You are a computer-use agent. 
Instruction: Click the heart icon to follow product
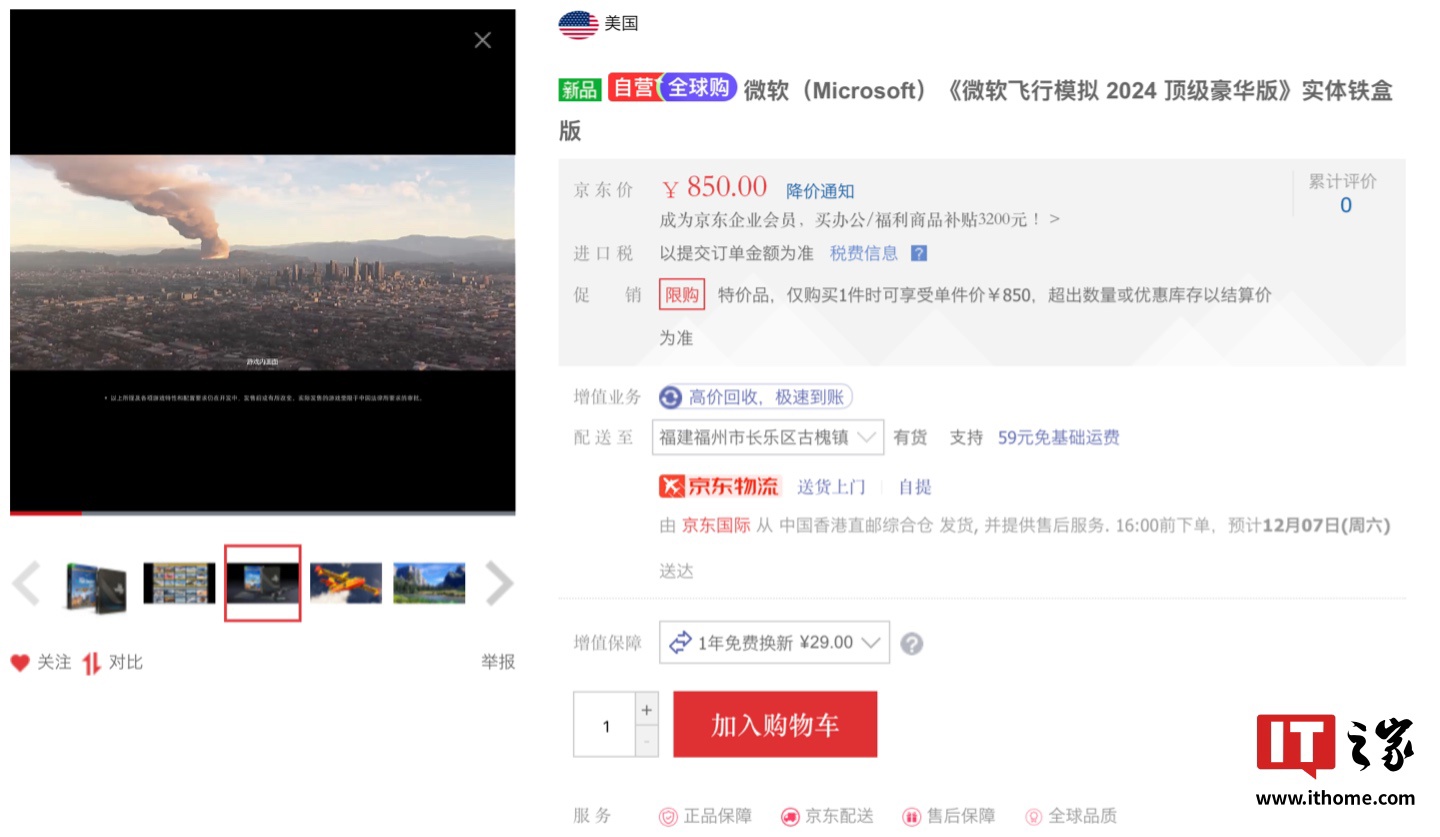(x=20, y=662)
